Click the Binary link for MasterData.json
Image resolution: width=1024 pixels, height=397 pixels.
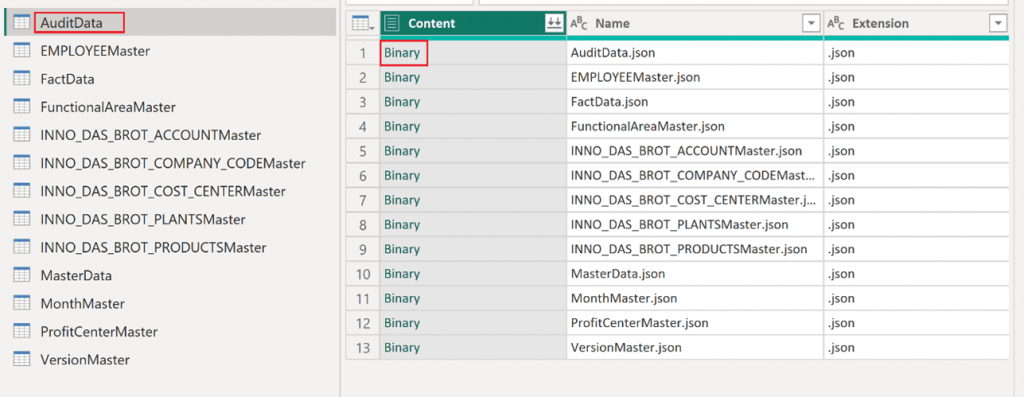pyautogui.click(x=402, y=274)
